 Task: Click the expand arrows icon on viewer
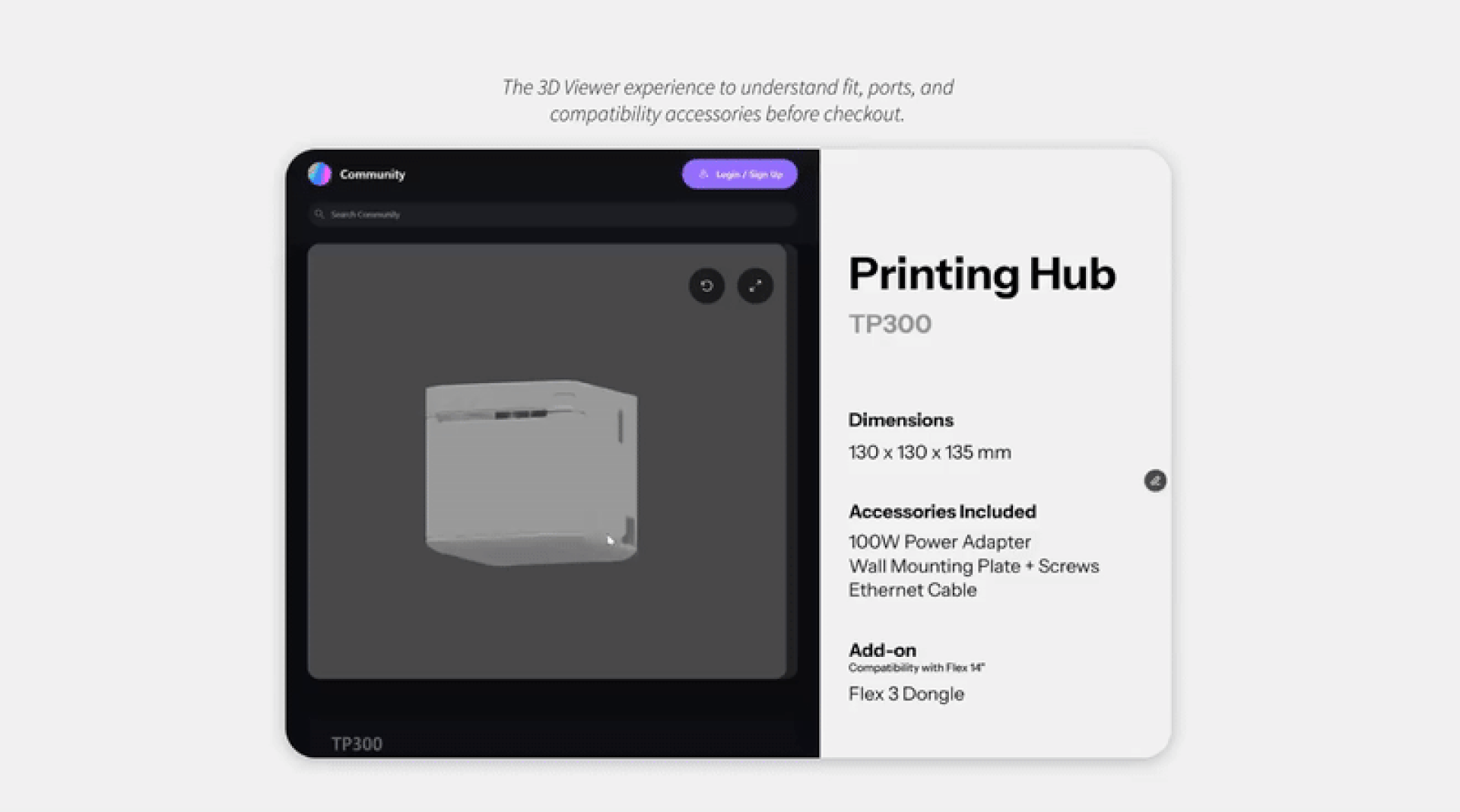755,287
